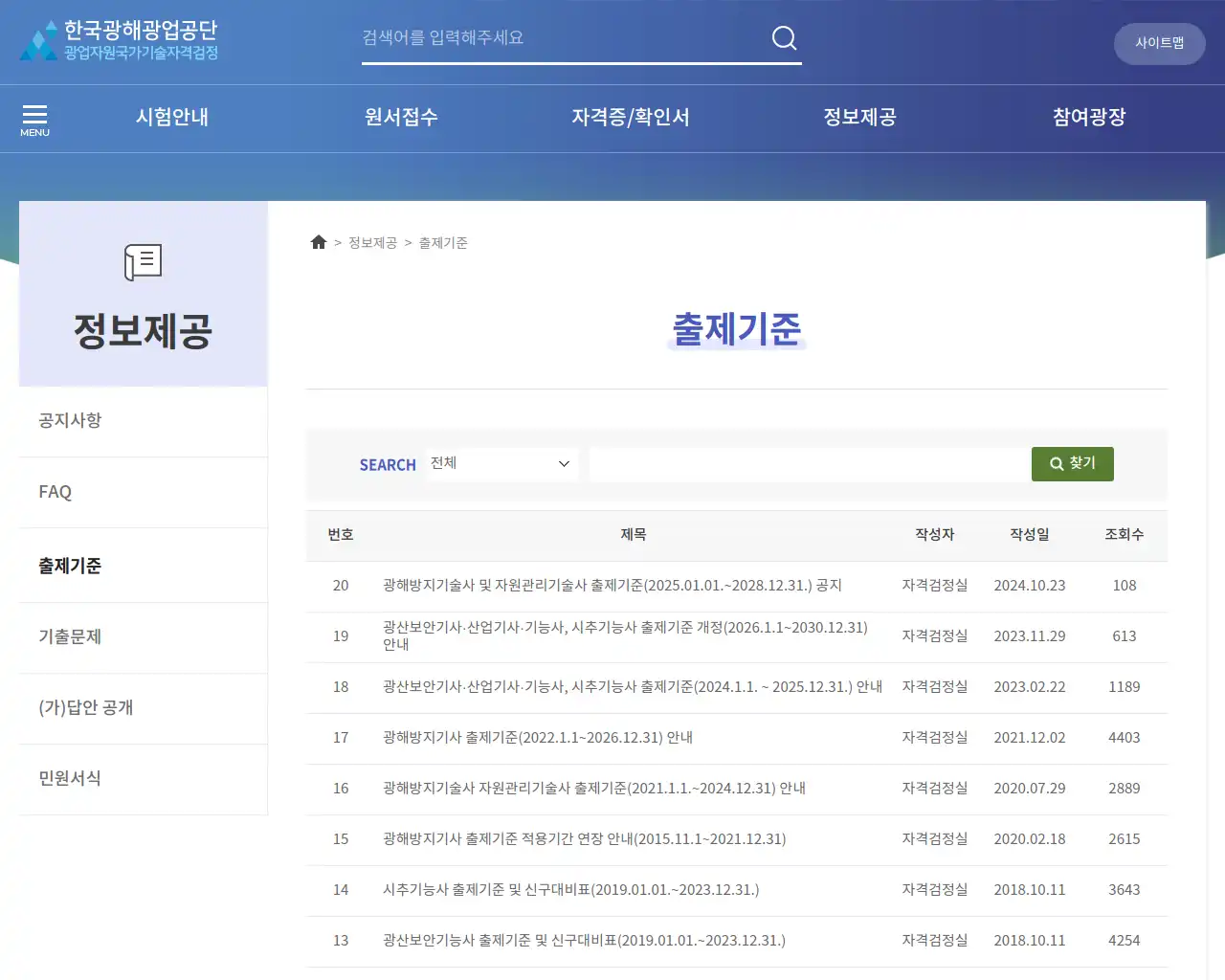The image size is (1225, 980).
Task: Select 출제기준 in the sidebar
Action: click(x=143, y=566)
